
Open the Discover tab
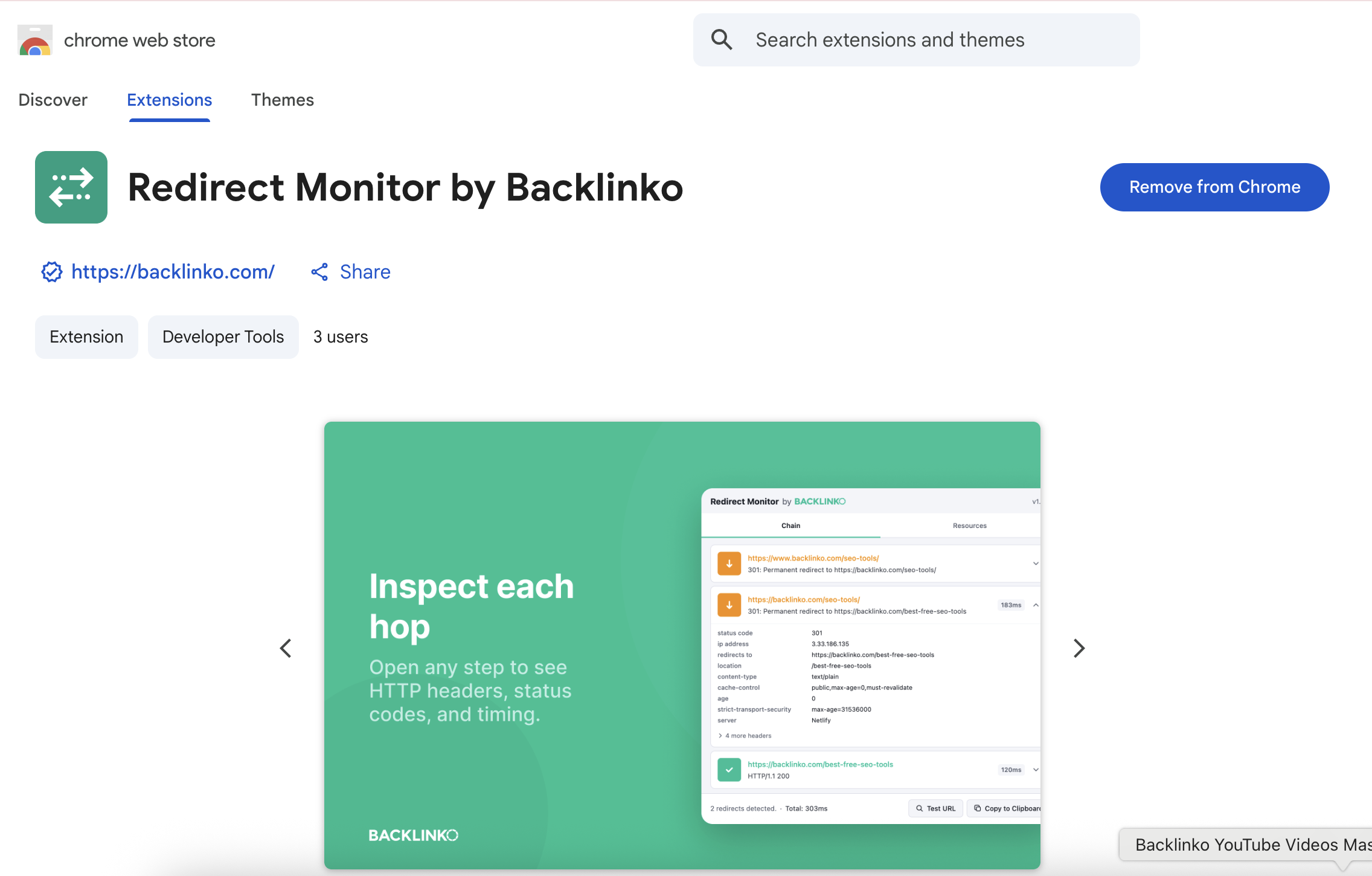[53, 100]
